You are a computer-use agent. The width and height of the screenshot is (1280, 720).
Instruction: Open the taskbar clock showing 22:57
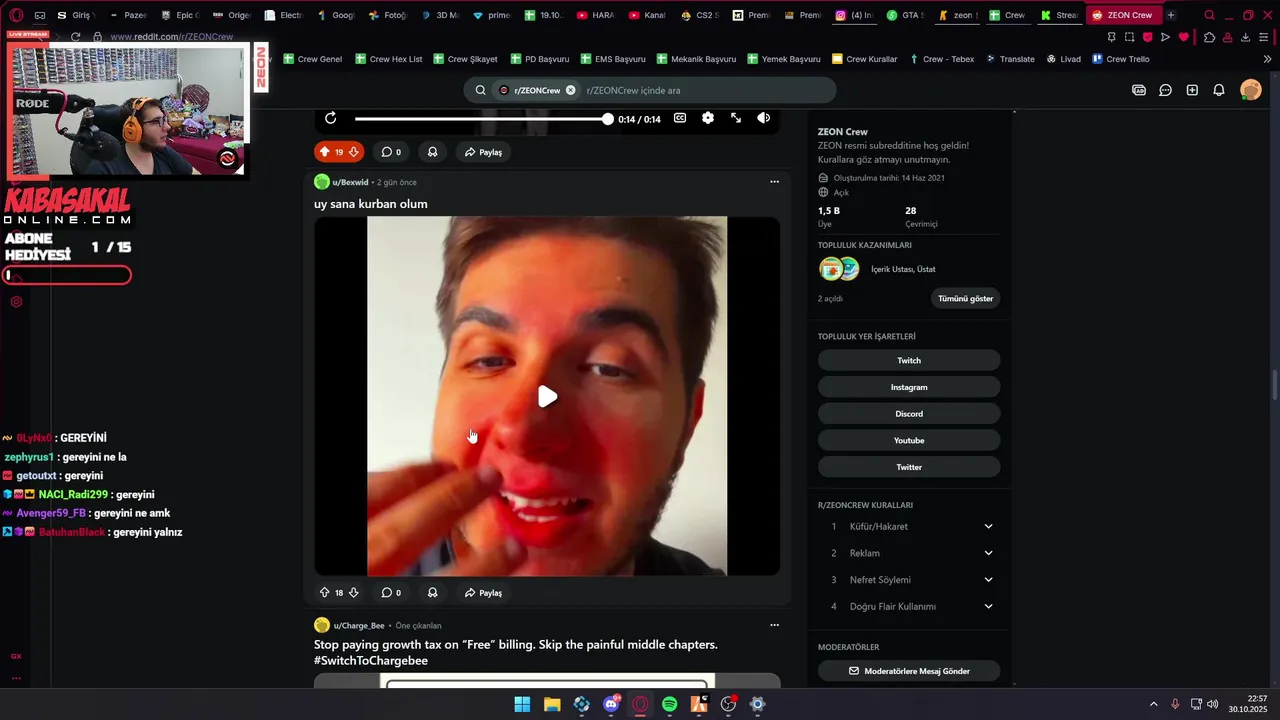click(x=1250, y=704)
